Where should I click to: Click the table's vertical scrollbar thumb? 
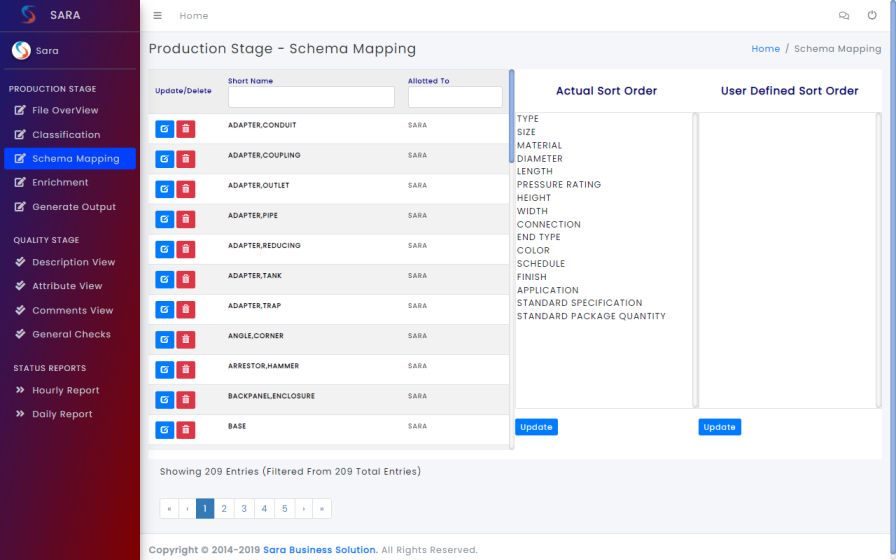click(511, 116)
